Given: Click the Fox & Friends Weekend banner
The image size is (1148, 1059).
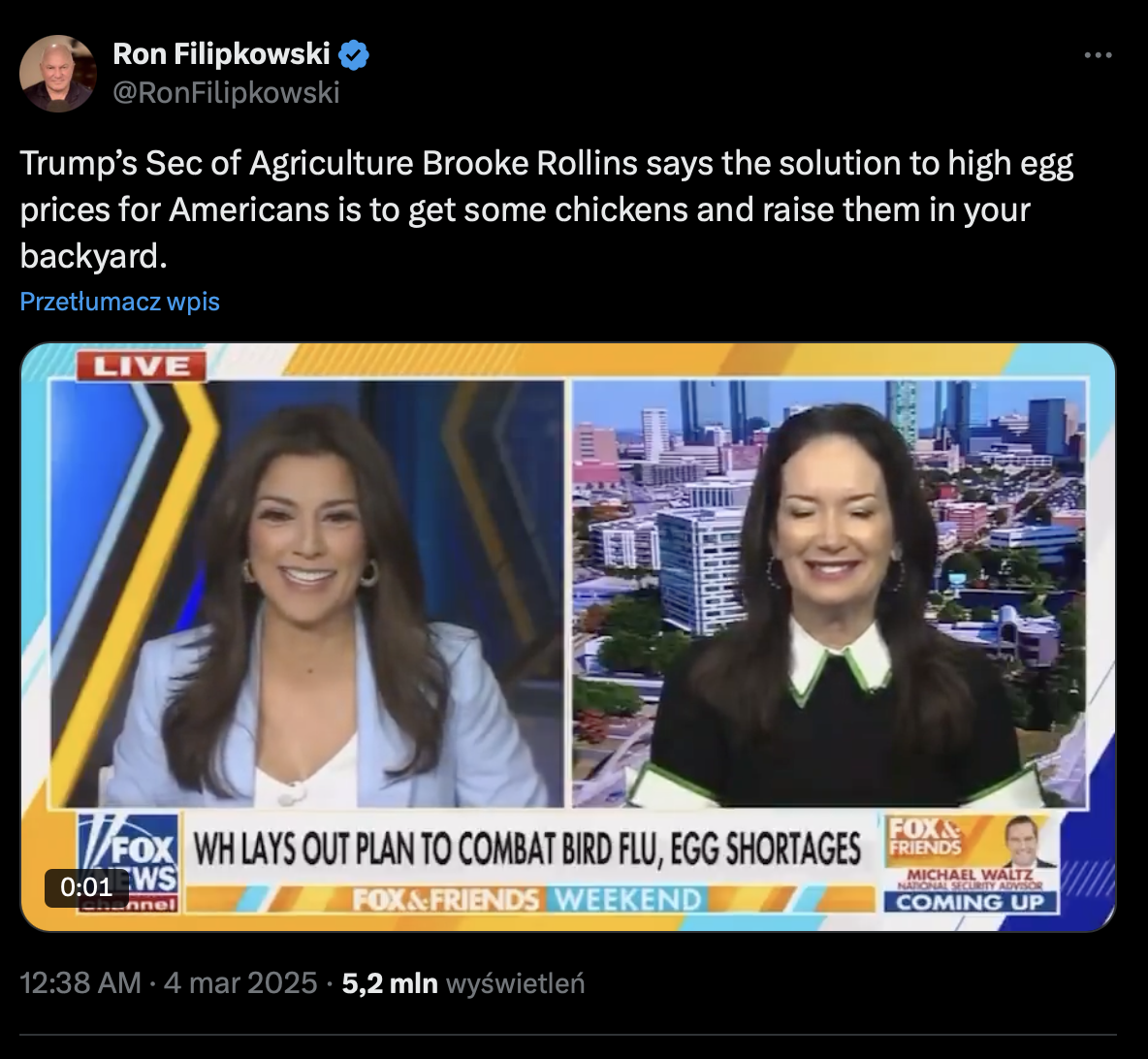Looking at the screenshot, I should pos(527,899).
